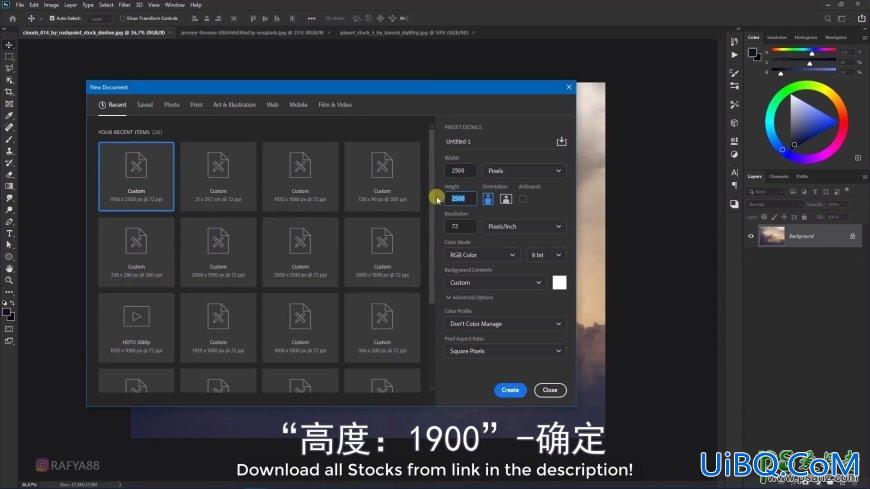Image resolution: width=870 pixels, height=489 pixels.
Task: Open the Adjustments panel icon
Action: 734,154
